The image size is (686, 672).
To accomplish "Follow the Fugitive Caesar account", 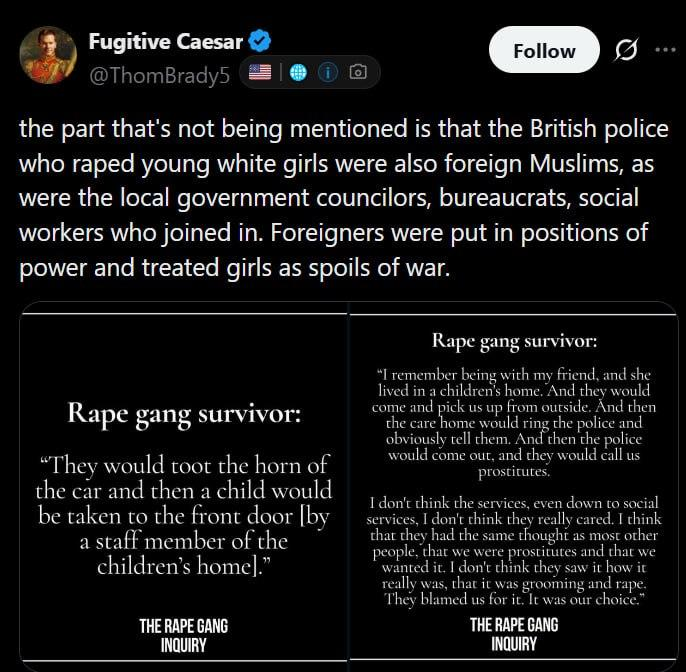I will [x=544, y=50].
